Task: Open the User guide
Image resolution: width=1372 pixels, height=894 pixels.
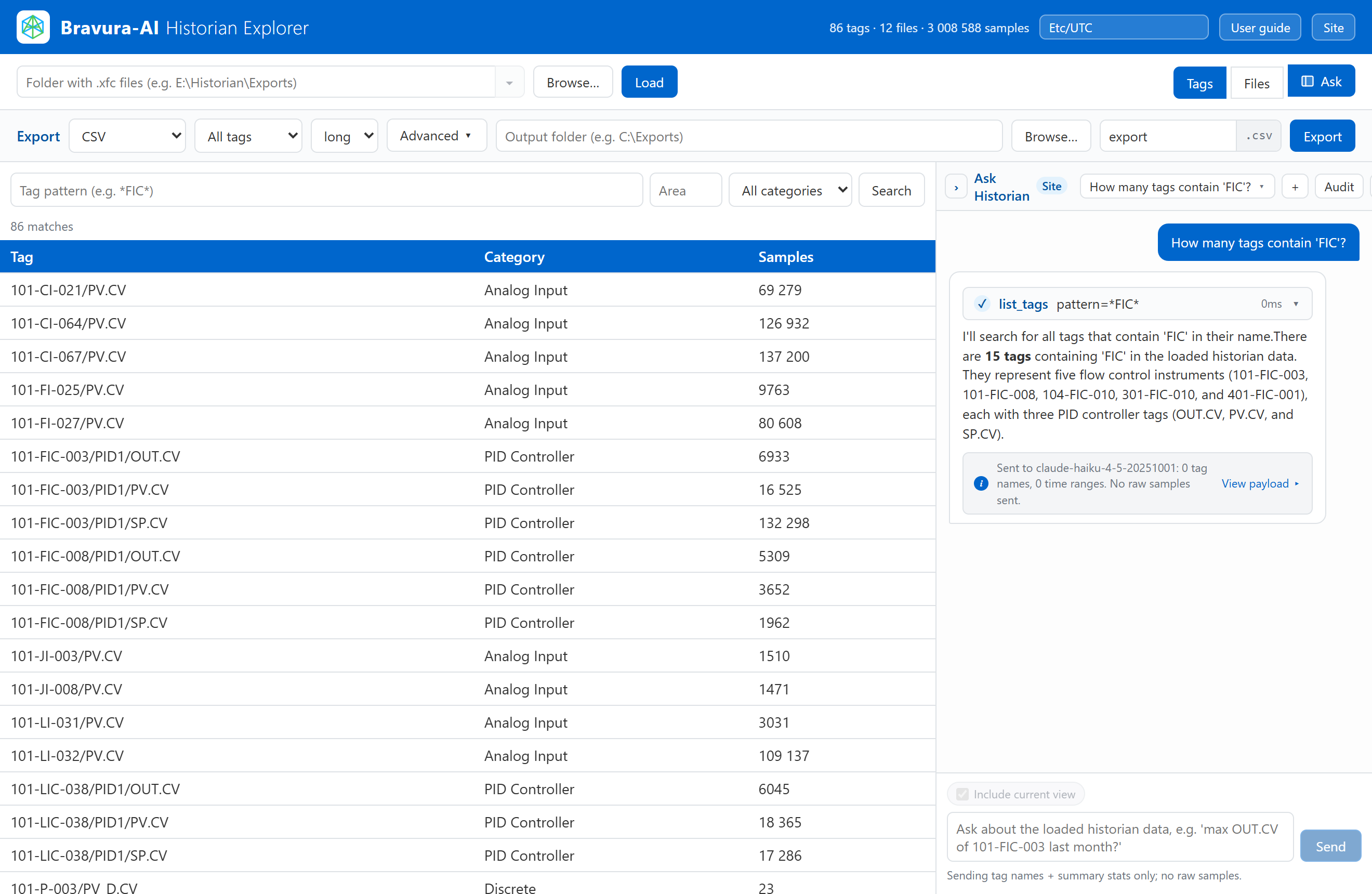Action: [1260, 27]
